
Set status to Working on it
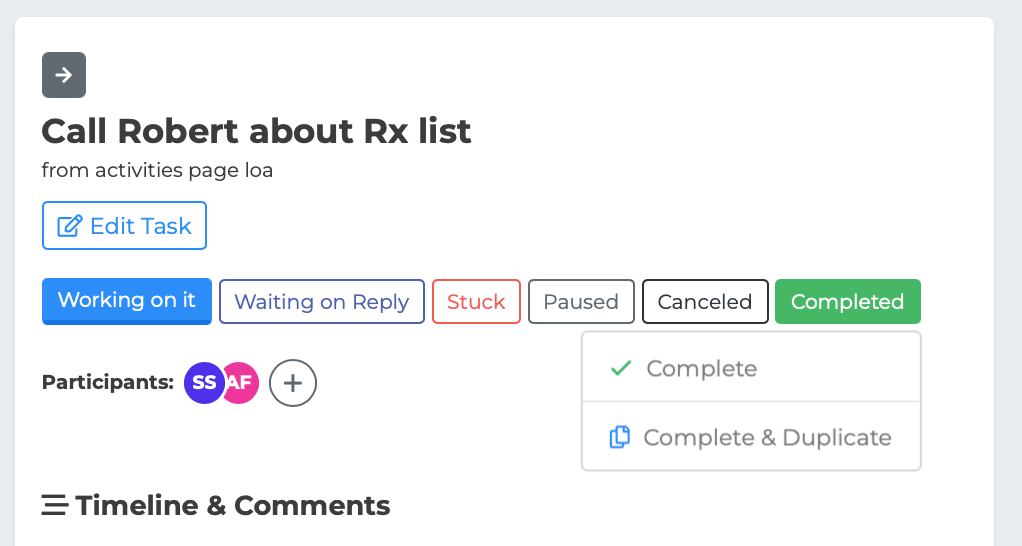127,301
